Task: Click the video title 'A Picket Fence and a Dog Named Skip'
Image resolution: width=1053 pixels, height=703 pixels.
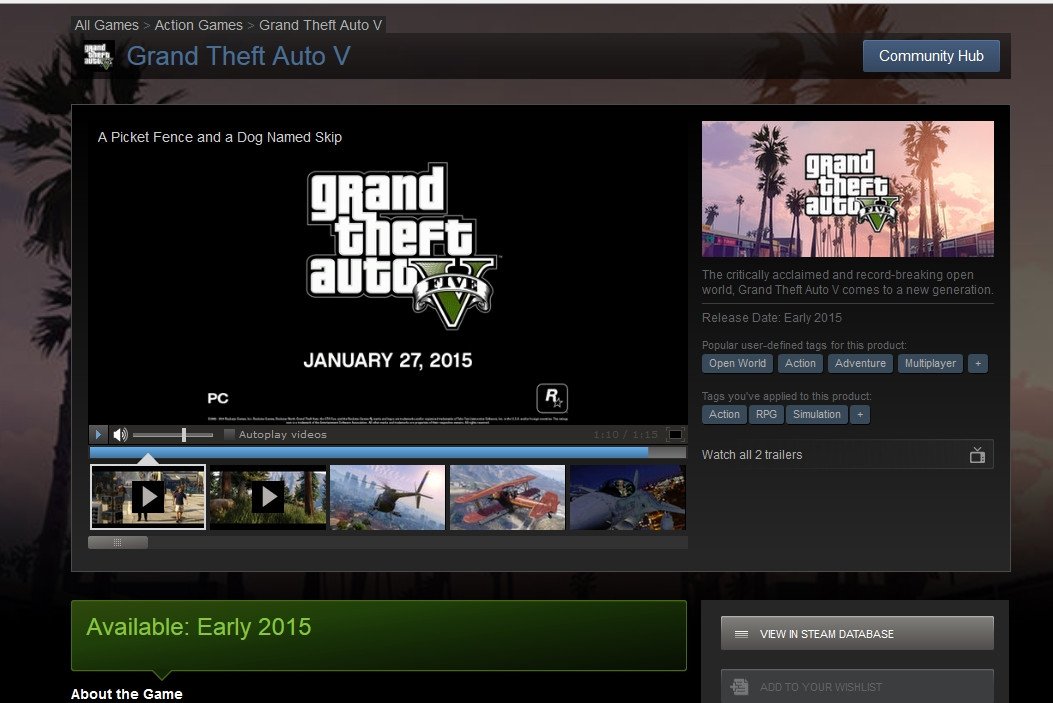Action: (220, 137)
